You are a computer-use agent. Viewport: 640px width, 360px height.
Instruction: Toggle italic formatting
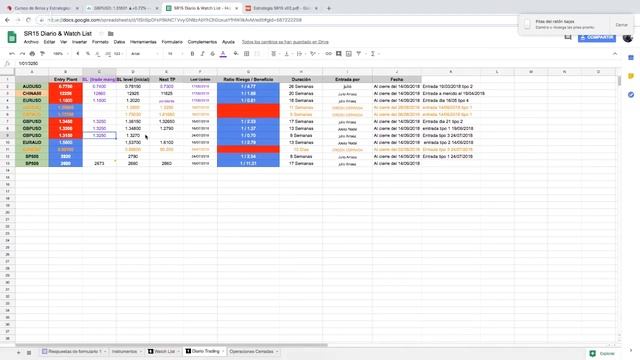202,54
